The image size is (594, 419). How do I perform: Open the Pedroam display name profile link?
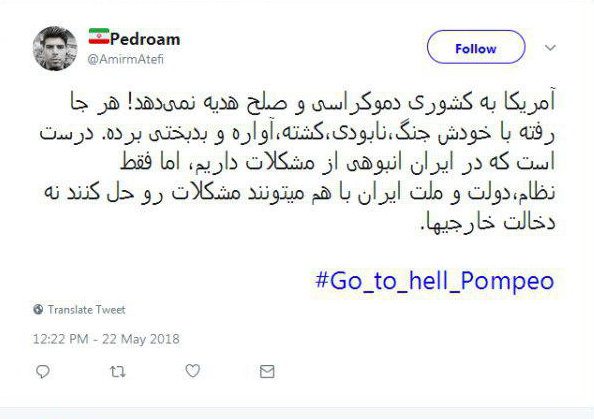[x=145, y=39]
